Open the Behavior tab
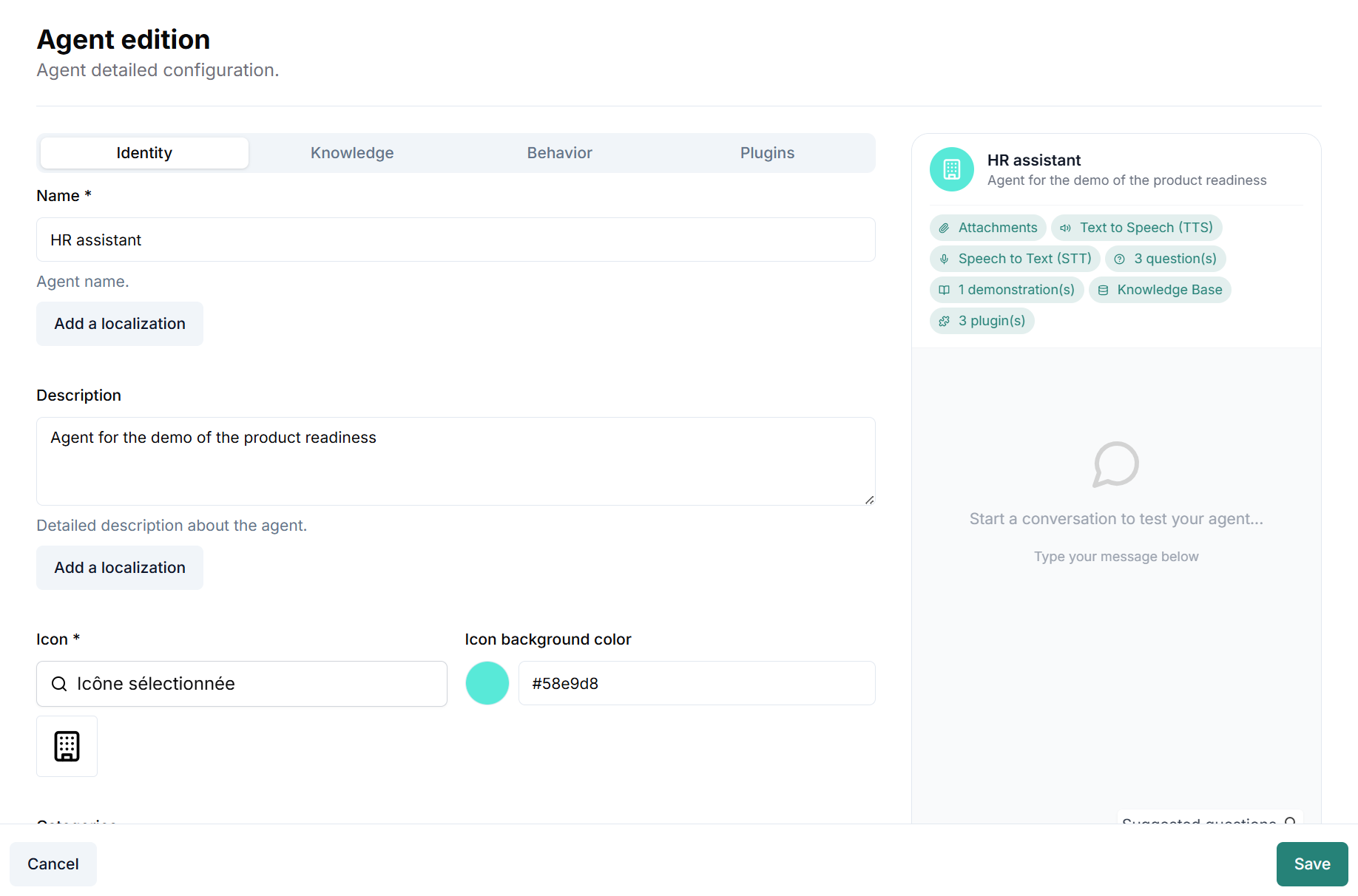1358x896 pixels. [560, 153]
